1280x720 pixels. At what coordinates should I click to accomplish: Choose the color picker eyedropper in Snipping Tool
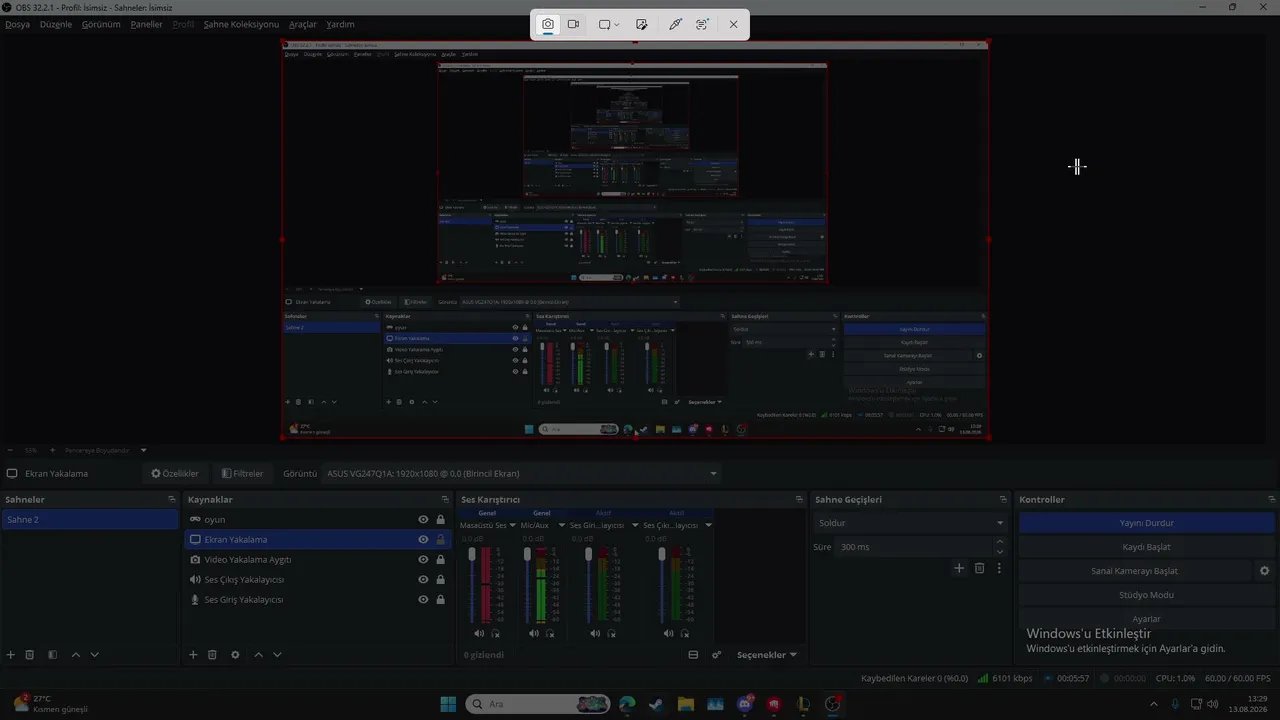[x=675, y=24]
